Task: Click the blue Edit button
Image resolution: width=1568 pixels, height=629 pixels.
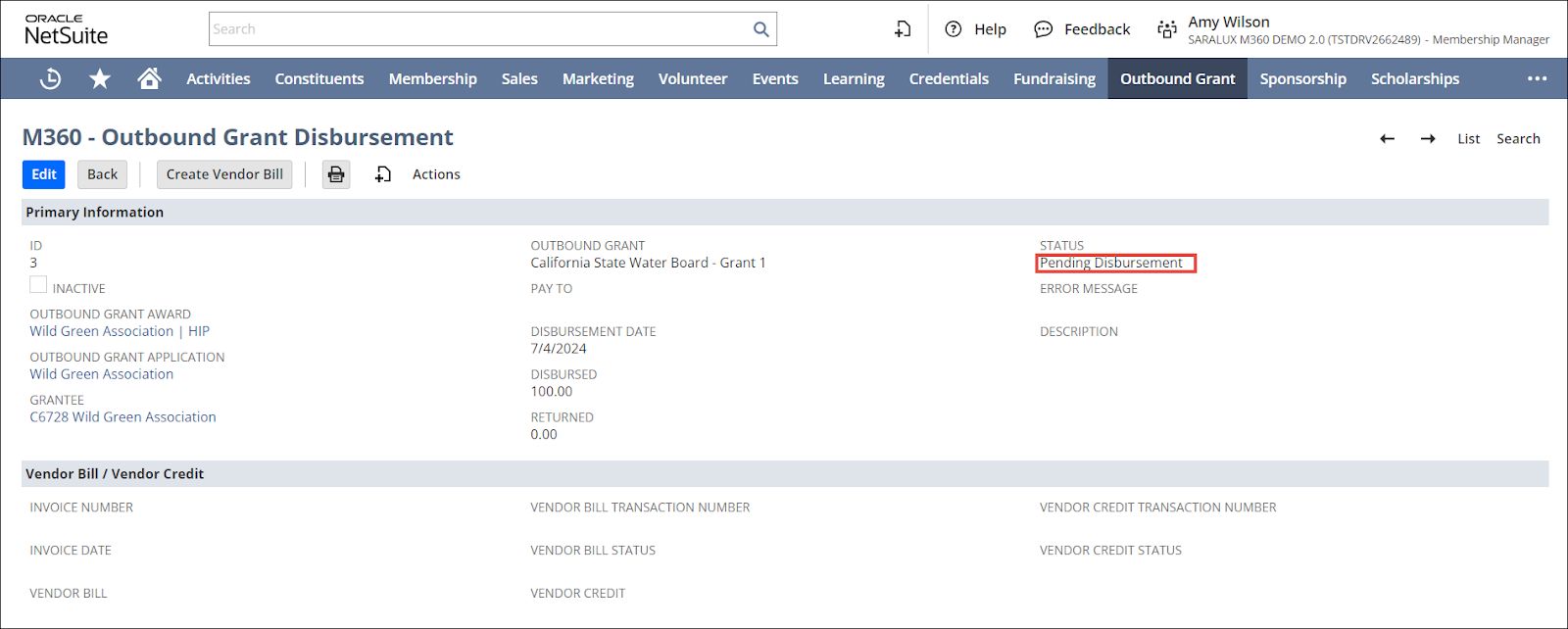Action: point(44,174)
